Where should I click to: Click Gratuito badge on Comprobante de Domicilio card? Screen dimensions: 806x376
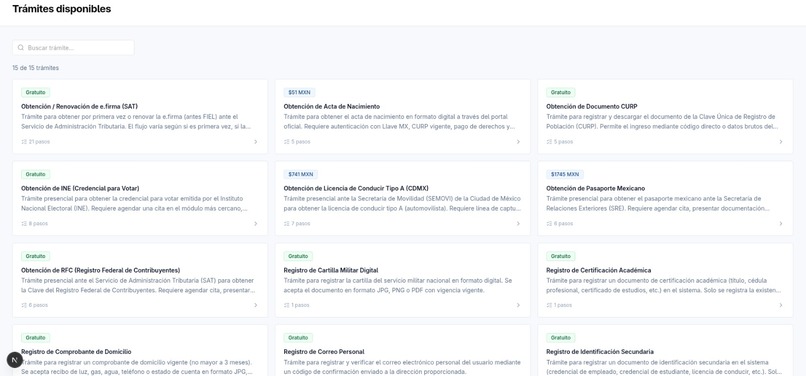pos(35,338)
